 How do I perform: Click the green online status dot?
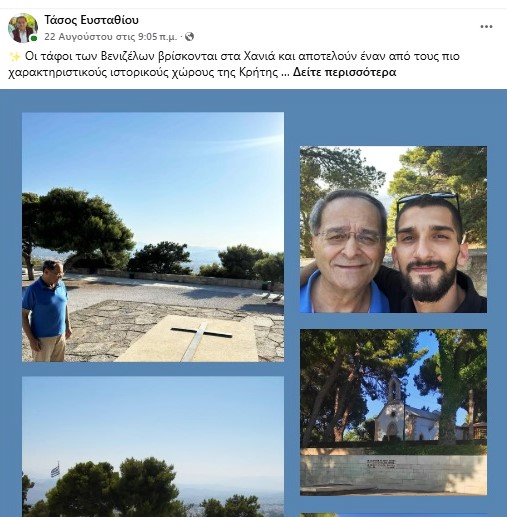point(34,39)
